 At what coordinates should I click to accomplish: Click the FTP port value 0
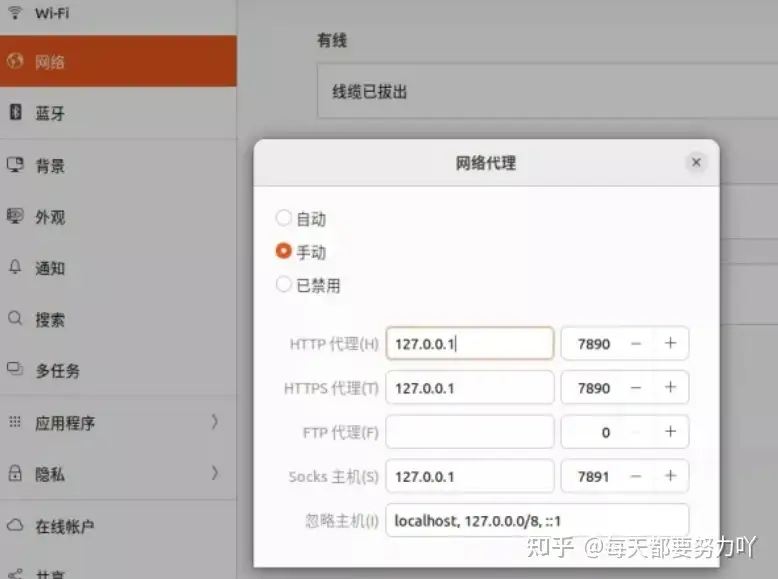point(605,432)
